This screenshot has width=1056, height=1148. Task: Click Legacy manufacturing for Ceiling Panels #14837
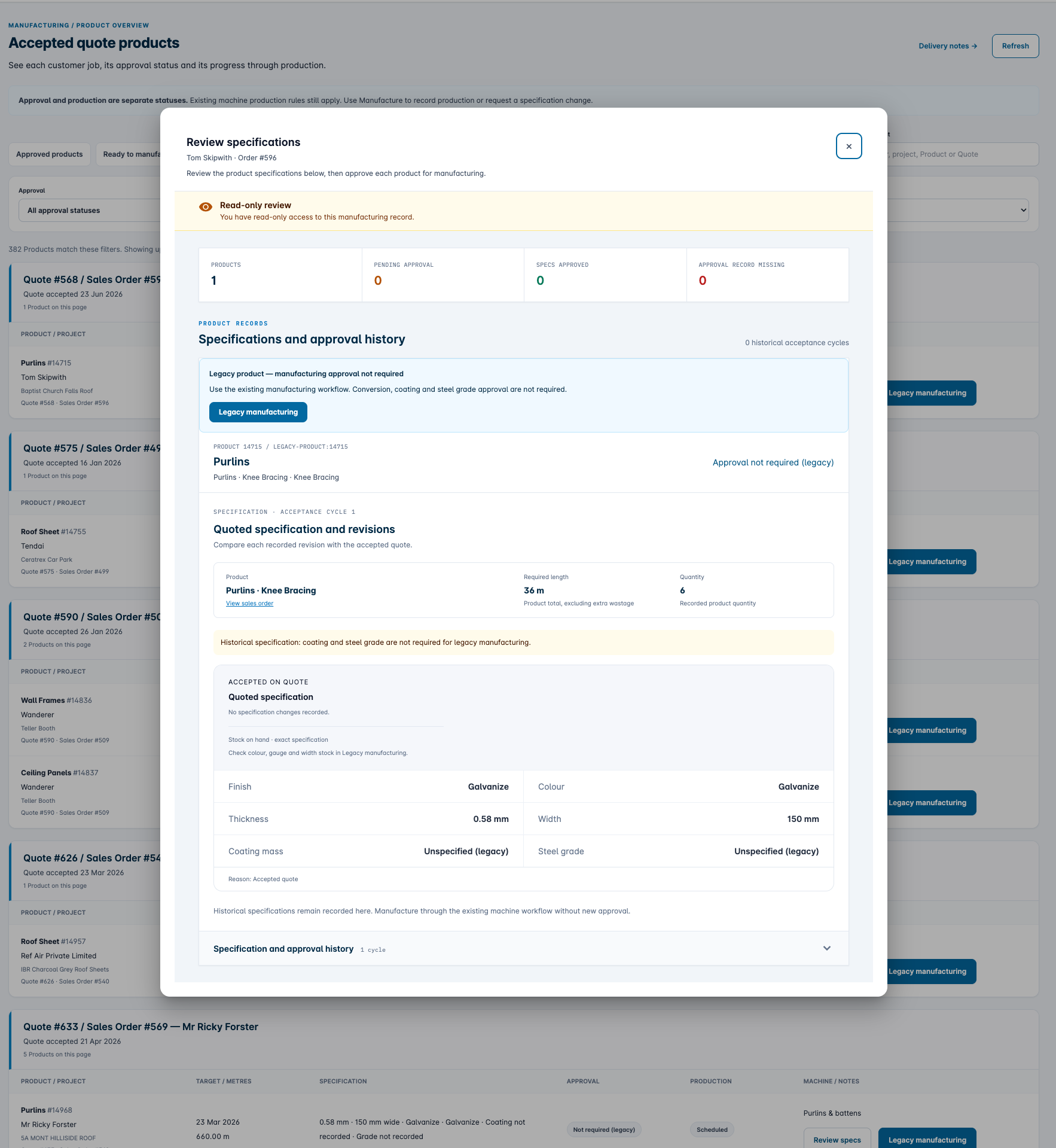tap(932, 803)
